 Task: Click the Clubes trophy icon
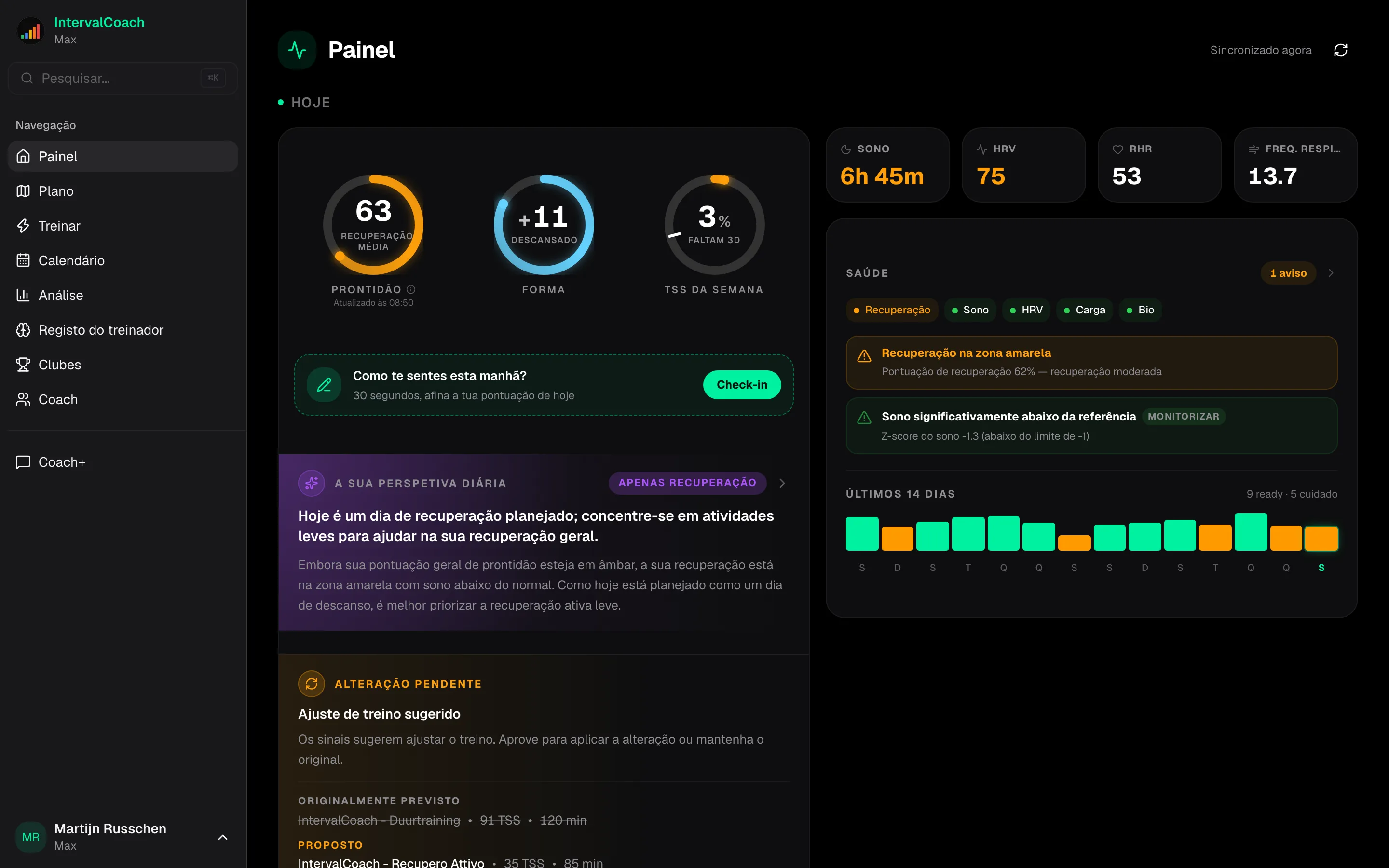point(23,365)
